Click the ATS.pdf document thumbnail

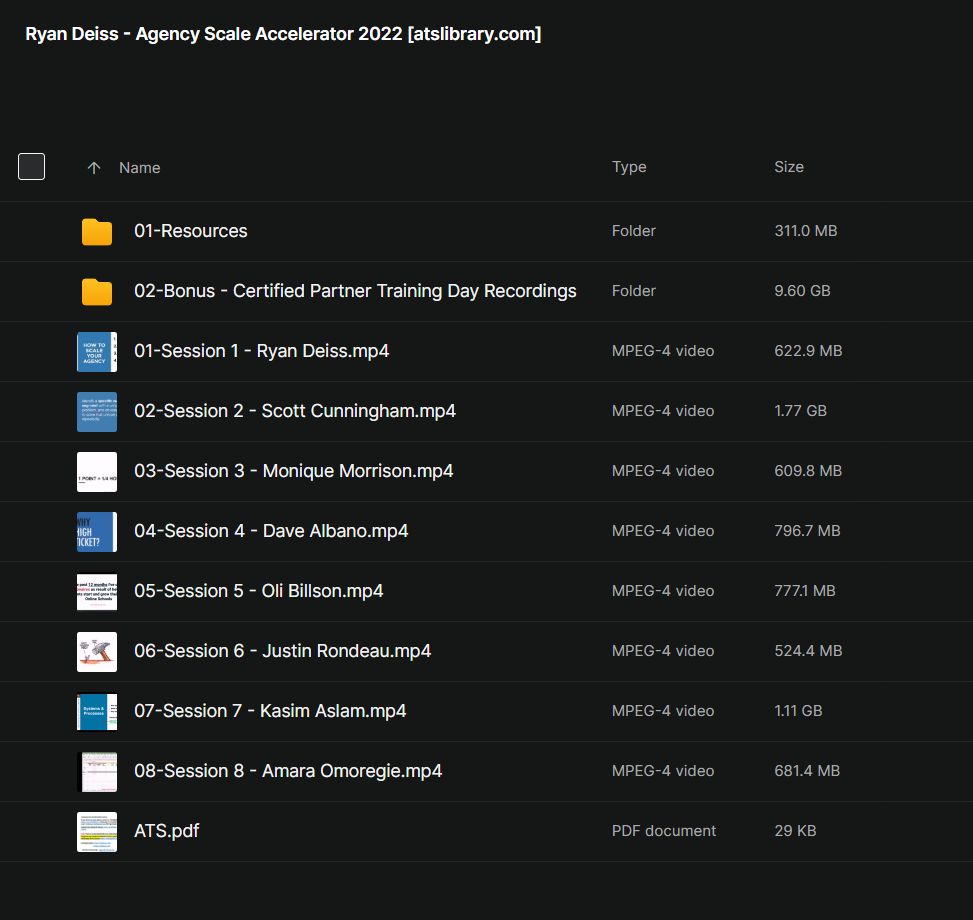[x=97, y=832]
